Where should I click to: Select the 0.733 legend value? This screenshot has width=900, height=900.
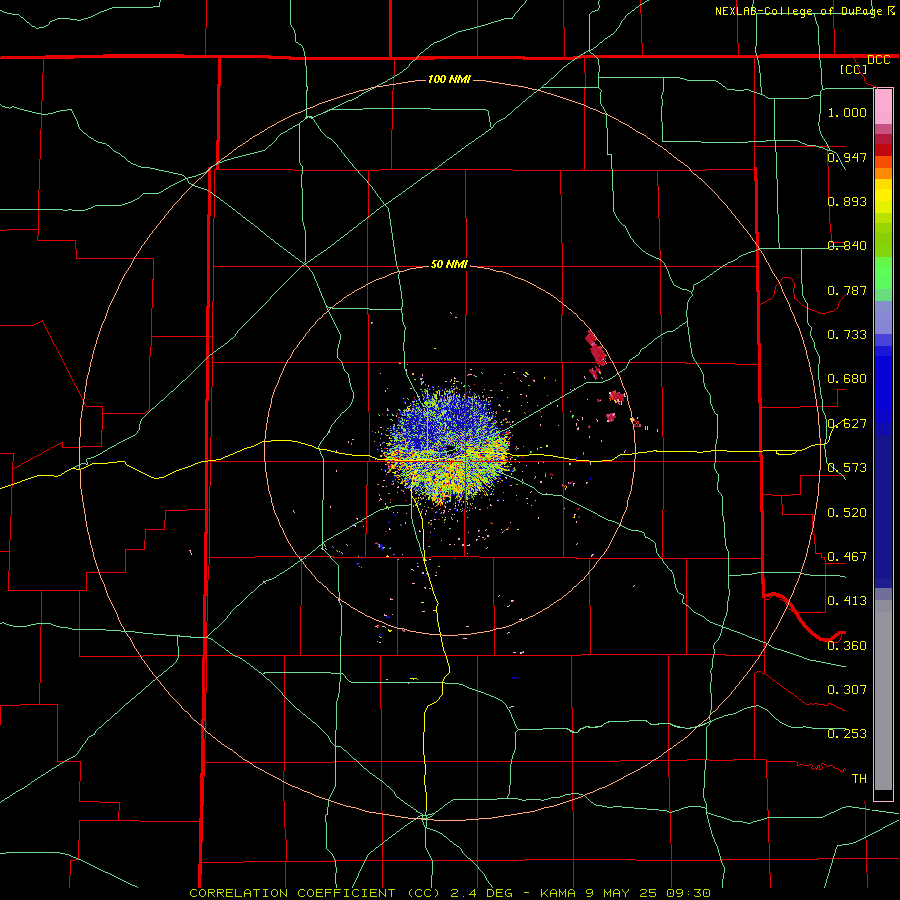pyautogui.click(x=847, y=335)
